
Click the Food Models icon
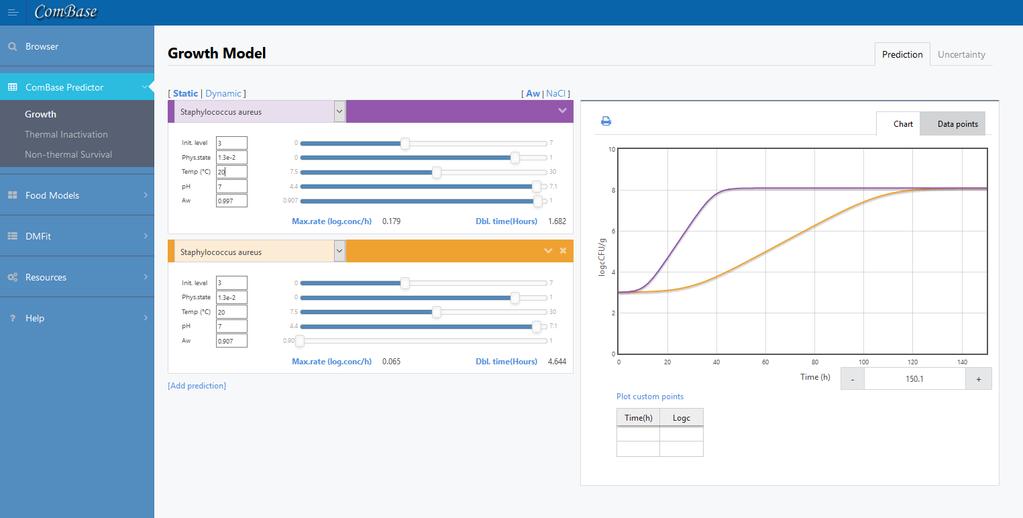point(12,195)
